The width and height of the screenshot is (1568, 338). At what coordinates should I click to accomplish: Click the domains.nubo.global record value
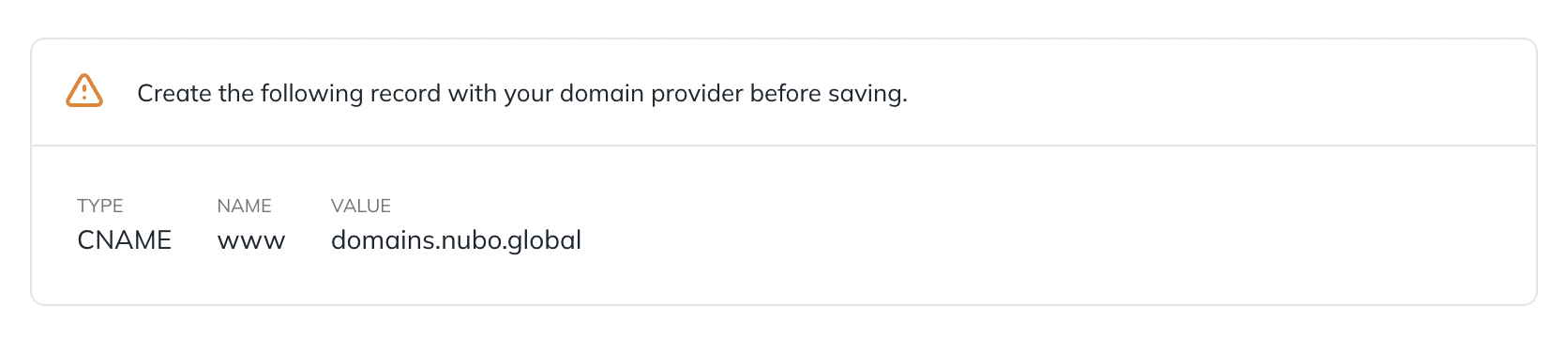(x=456, y=240)
